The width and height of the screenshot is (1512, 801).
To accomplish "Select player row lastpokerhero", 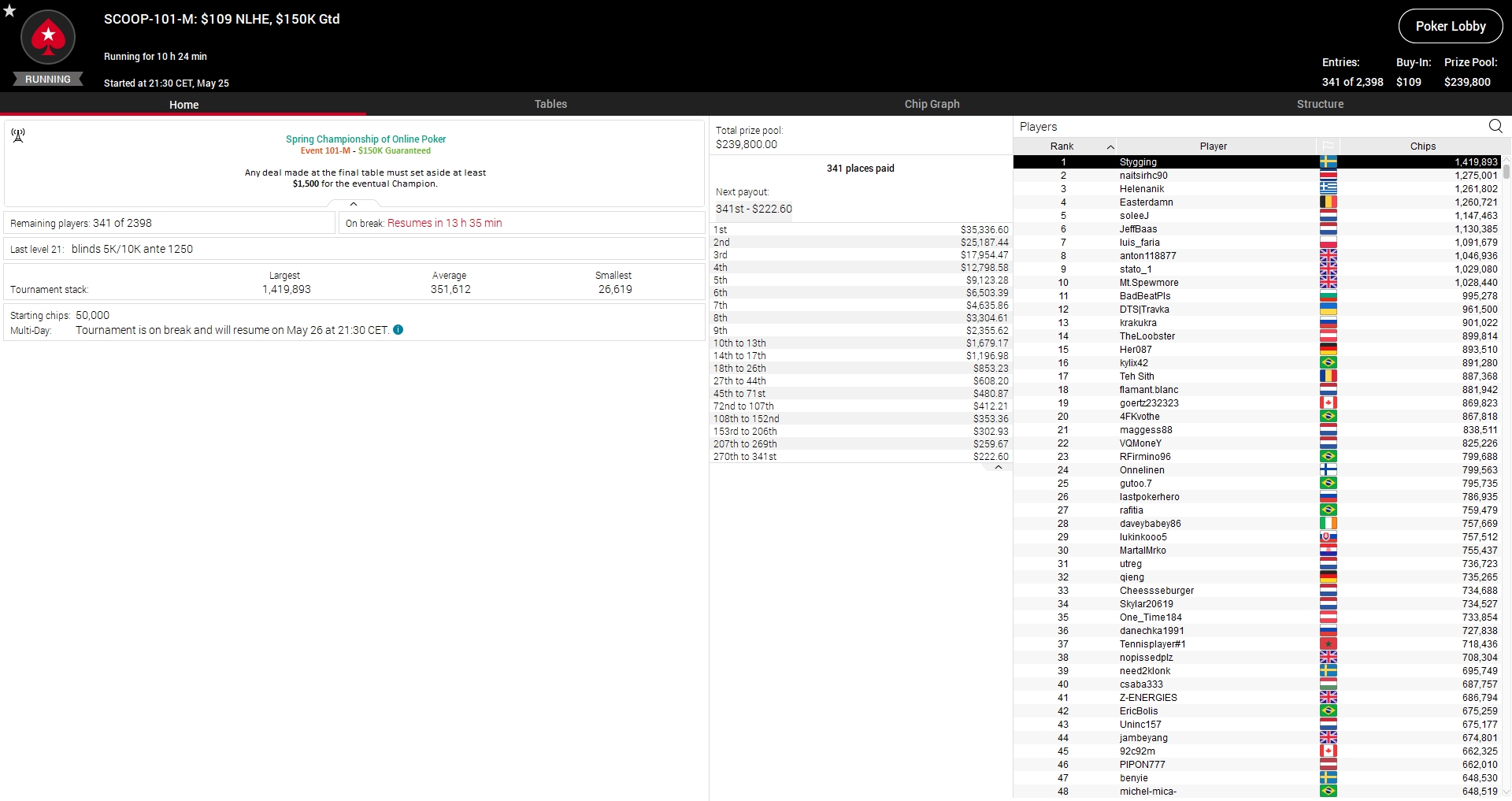I will [x=1257, y=497].
